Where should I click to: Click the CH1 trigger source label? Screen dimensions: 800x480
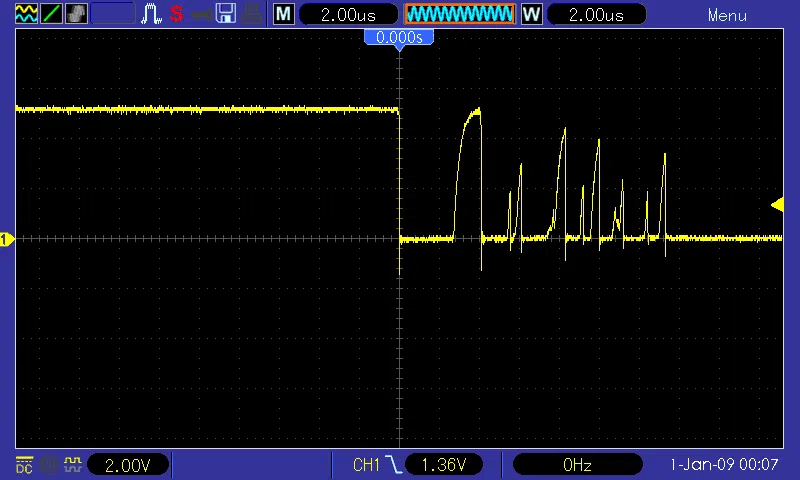tap(366, 465)
